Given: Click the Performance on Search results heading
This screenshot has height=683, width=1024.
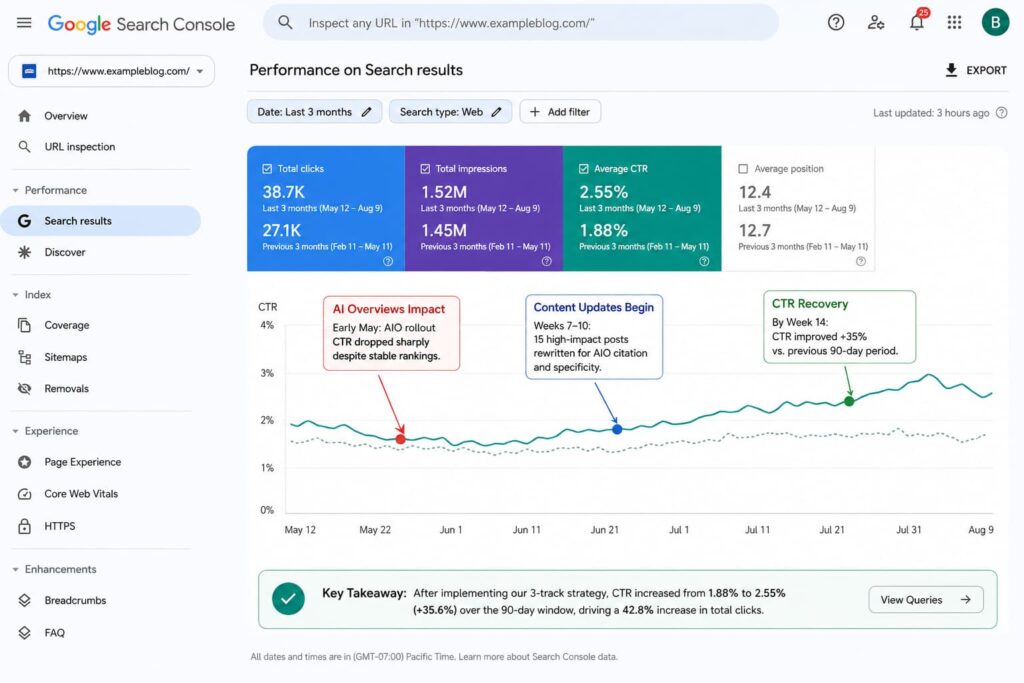Looking at the screenshot, I should pyautogui.click(x=356, y=70).
